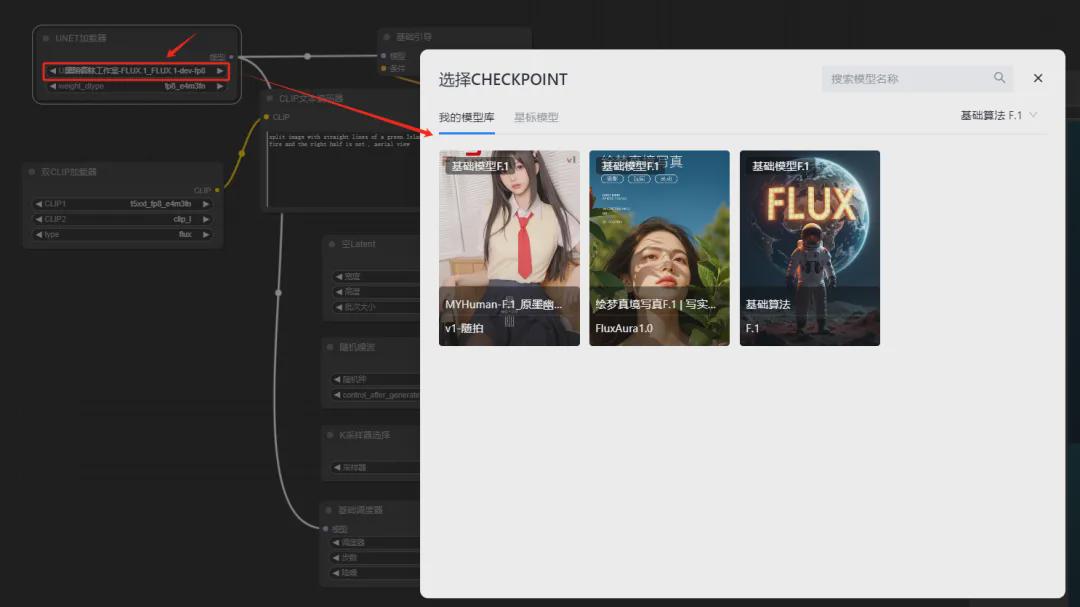Click the collapse icon on CLIP文本编码器 node

[x=270, y=98]
